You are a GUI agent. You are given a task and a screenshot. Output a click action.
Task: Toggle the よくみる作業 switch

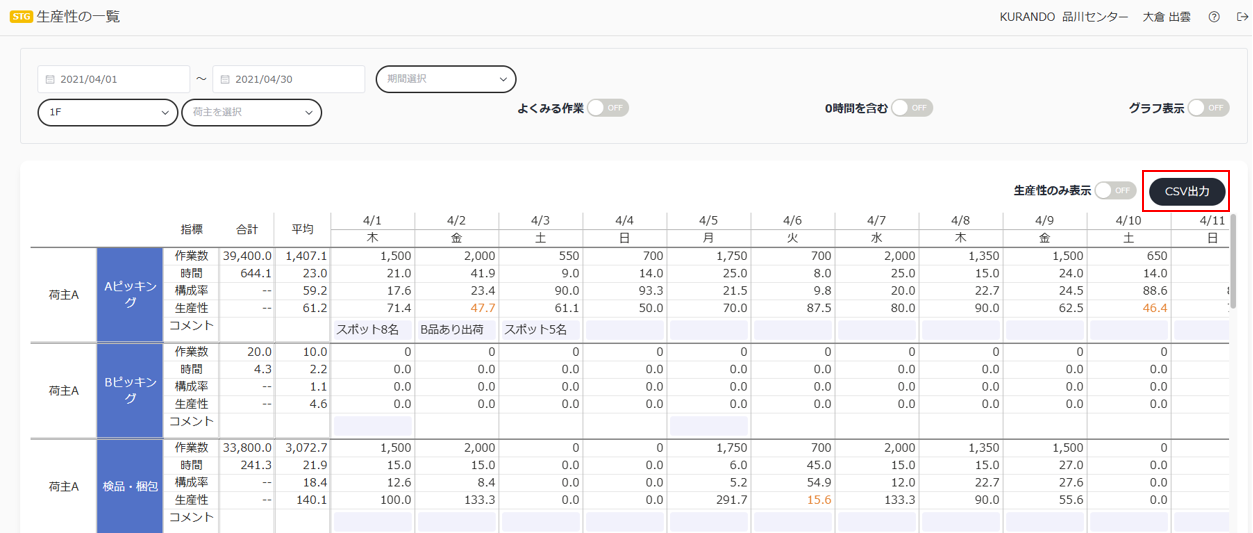608,108
